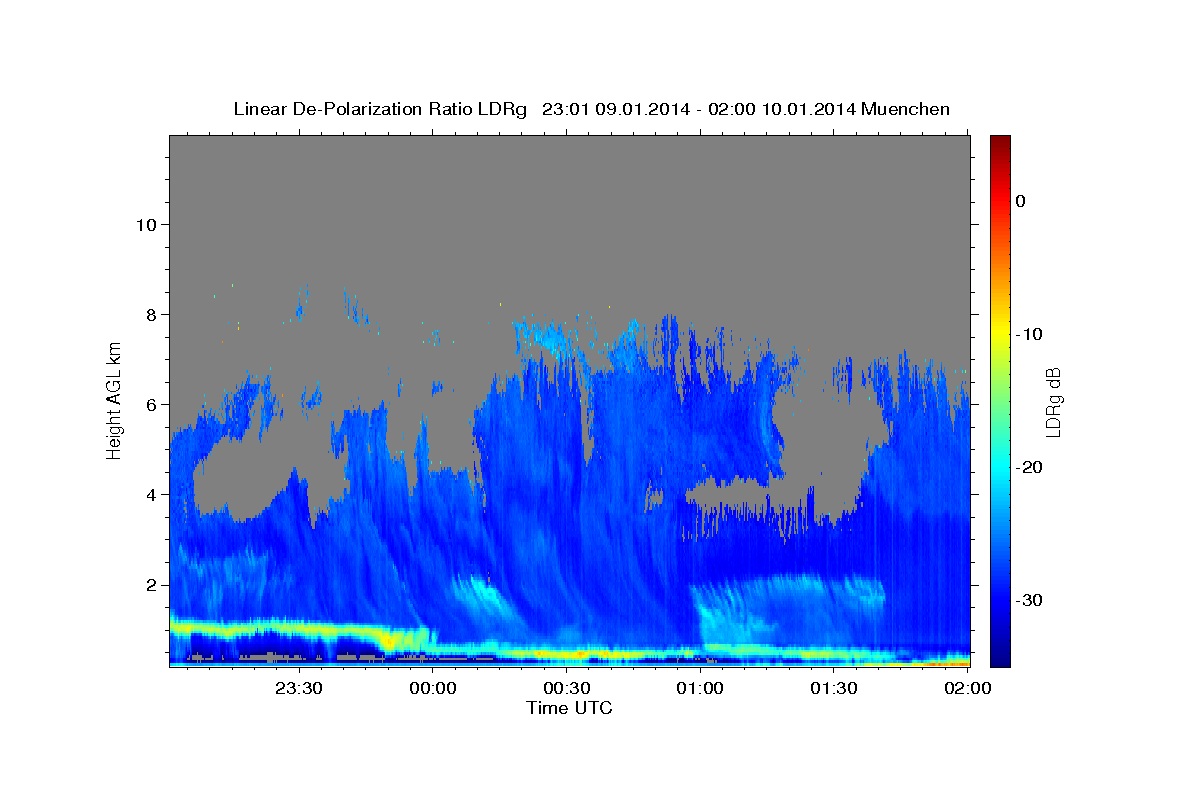Click the colorbar value -20
Viewport: 1200px width, 800px height.
(1030, 467)
